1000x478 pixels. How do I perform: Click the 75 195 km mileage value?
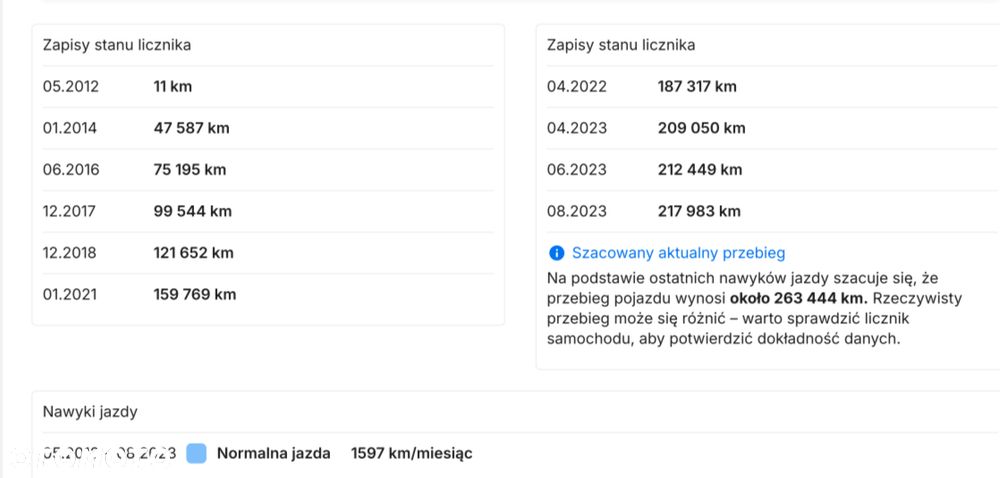[189, 169]
